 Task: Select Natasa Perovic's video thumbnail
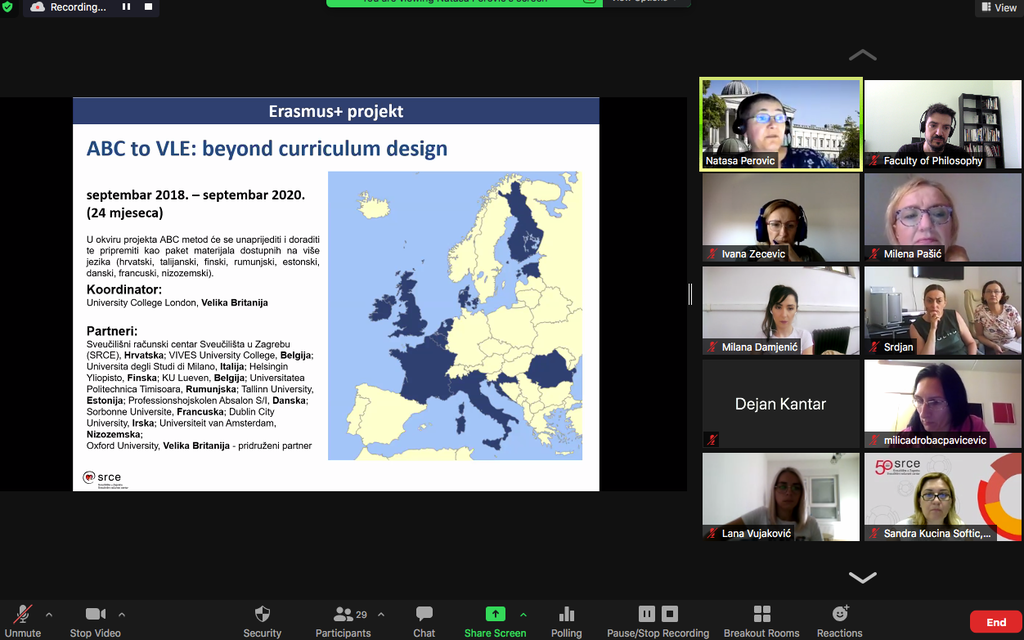781,123
